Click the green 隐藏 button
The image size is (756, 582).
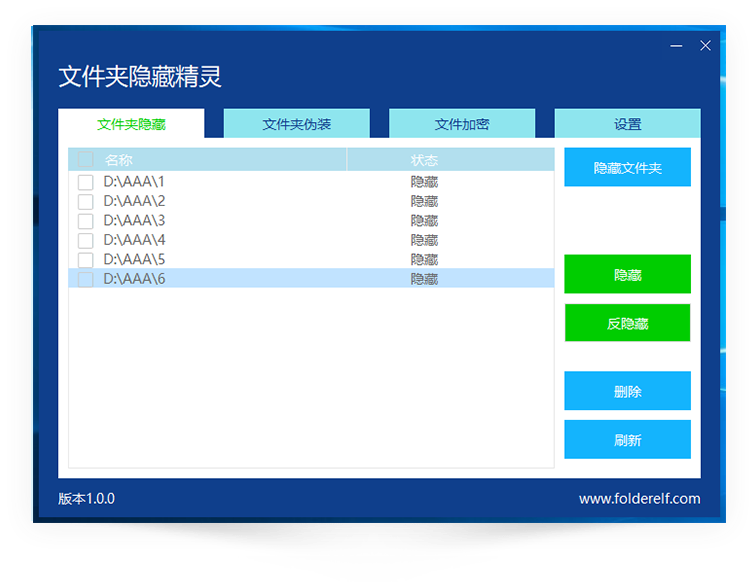click(x=627, y=274)
